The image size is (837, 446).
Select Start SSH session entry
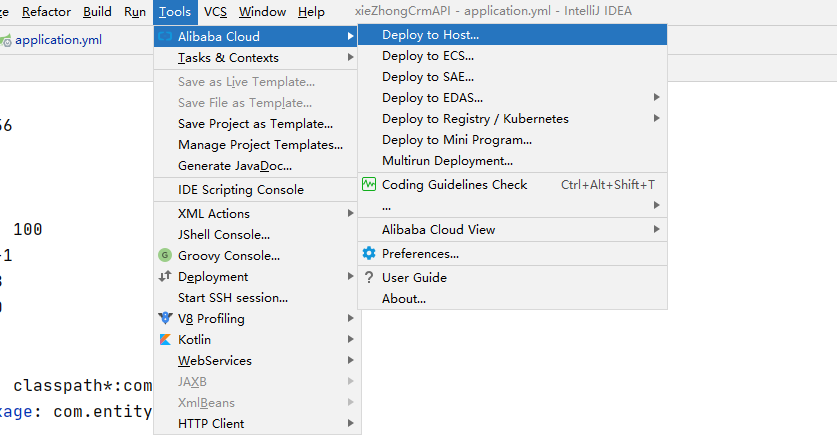coord(233,297)
